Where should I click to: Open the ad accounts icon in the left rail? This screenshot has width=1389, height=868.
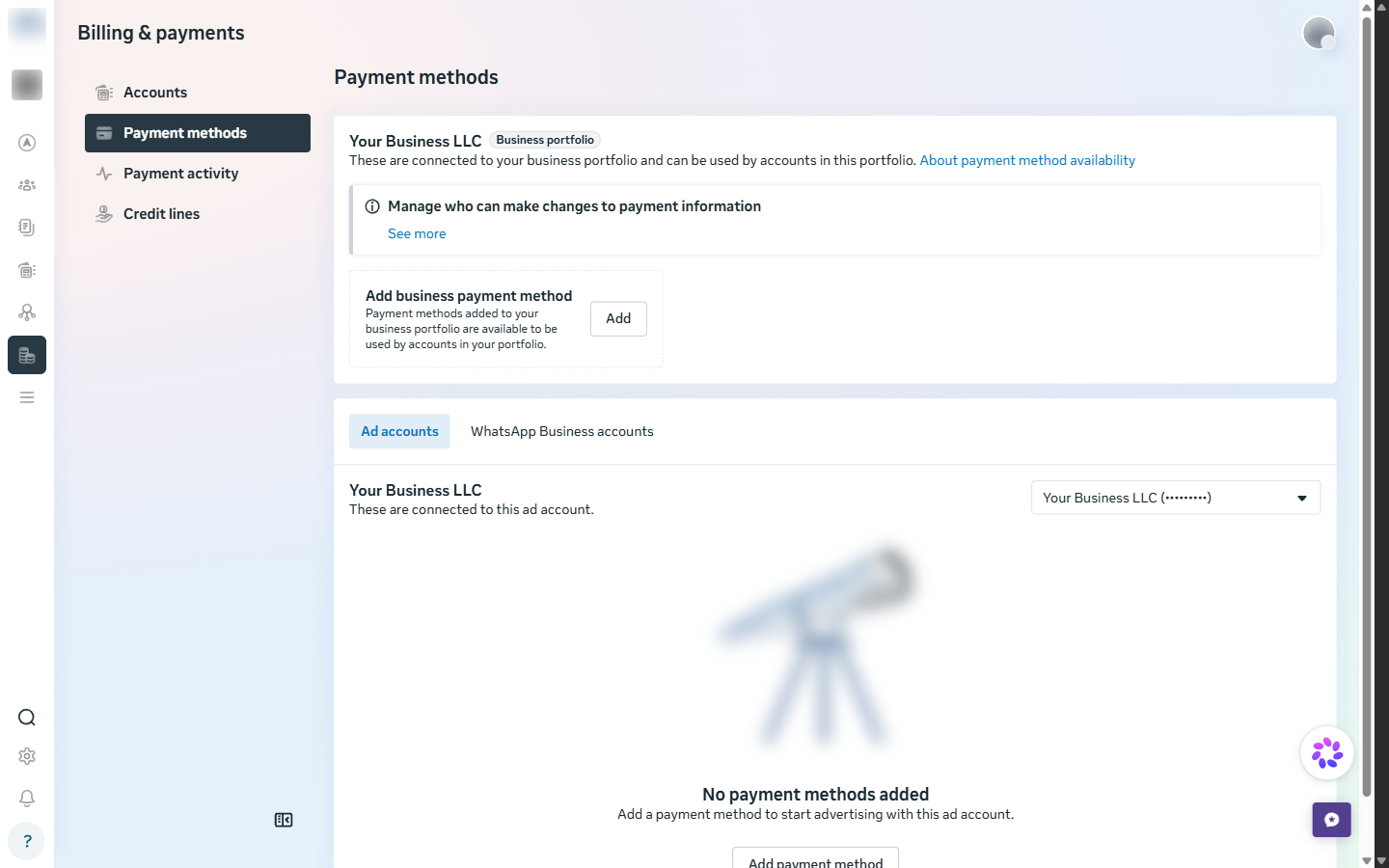[27, 270]
